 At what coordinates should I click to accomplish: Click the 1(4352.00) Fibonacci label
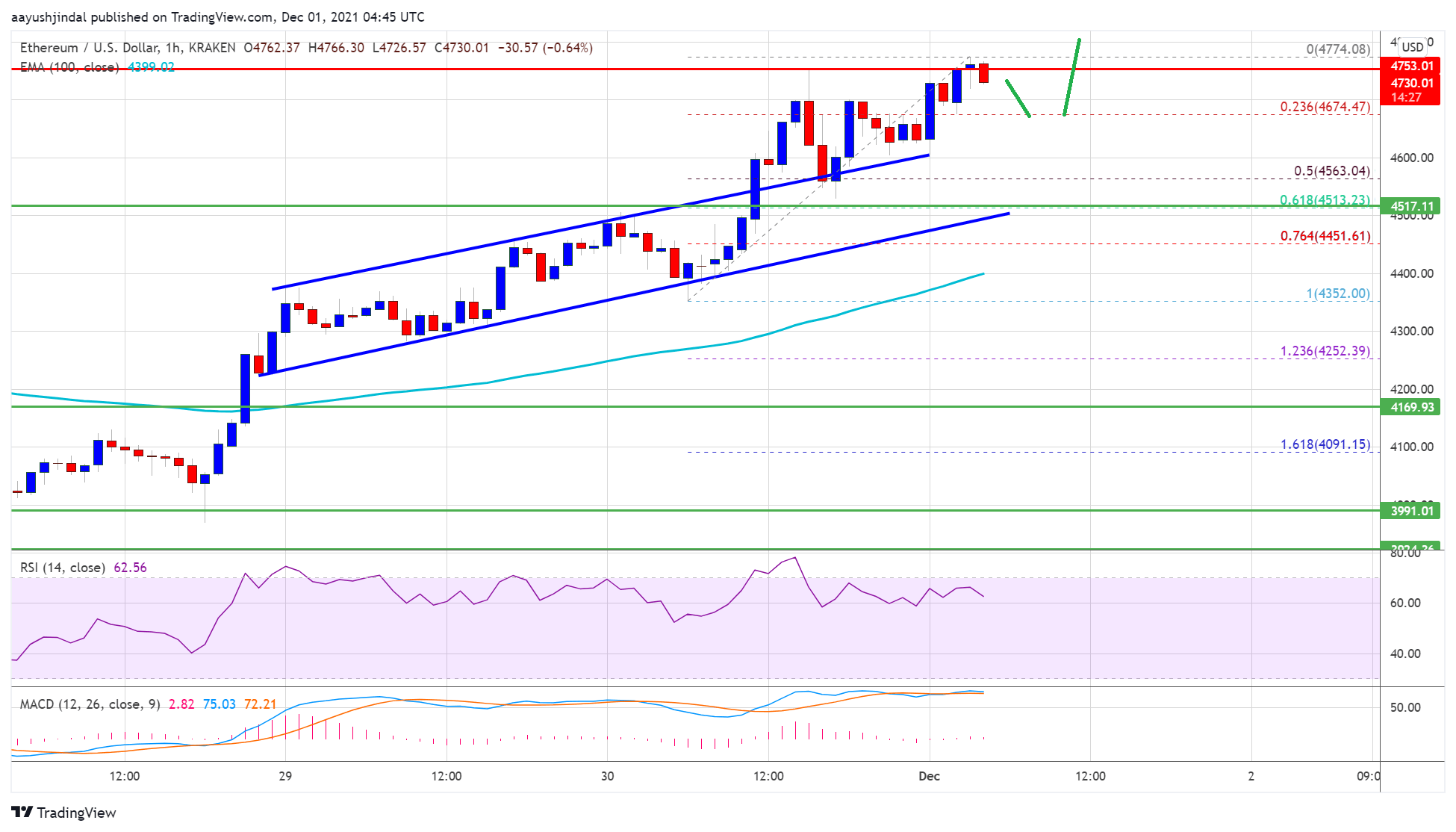pos(1338,294)
